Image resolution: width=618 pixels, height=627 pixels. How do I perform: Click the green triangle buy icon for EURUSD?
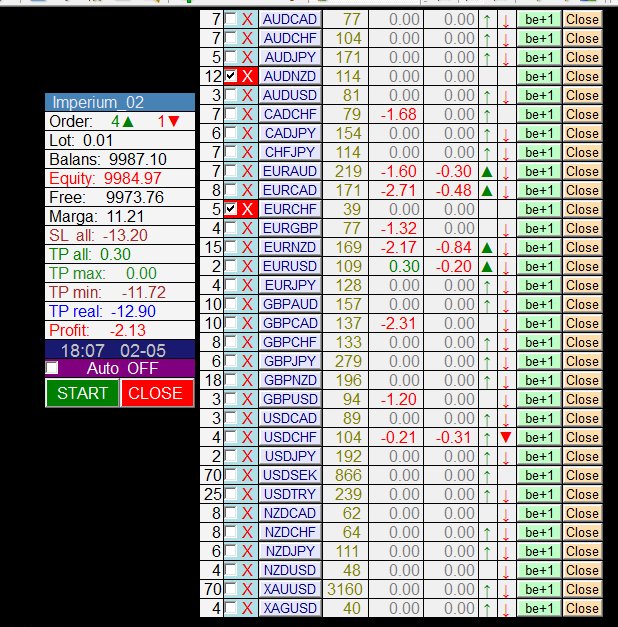[487, 267]
